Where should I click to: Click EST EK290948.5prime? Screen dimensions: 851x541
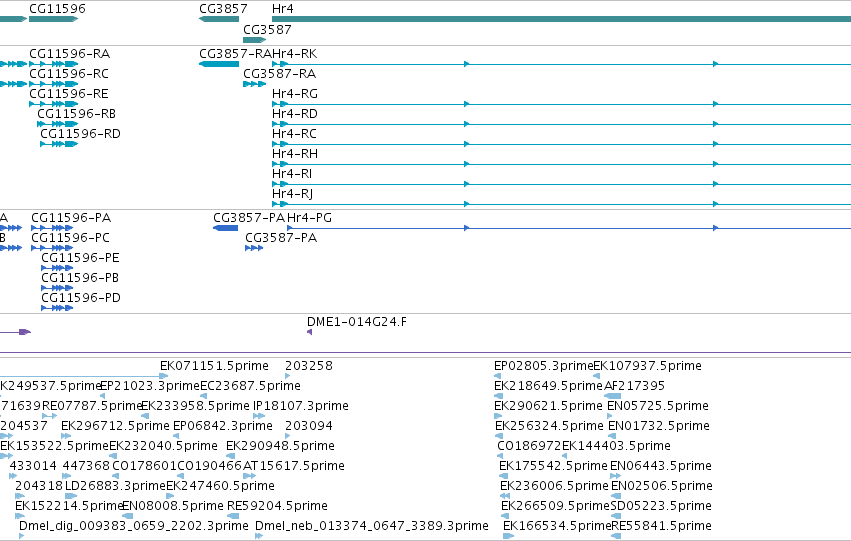pos(281,446)
